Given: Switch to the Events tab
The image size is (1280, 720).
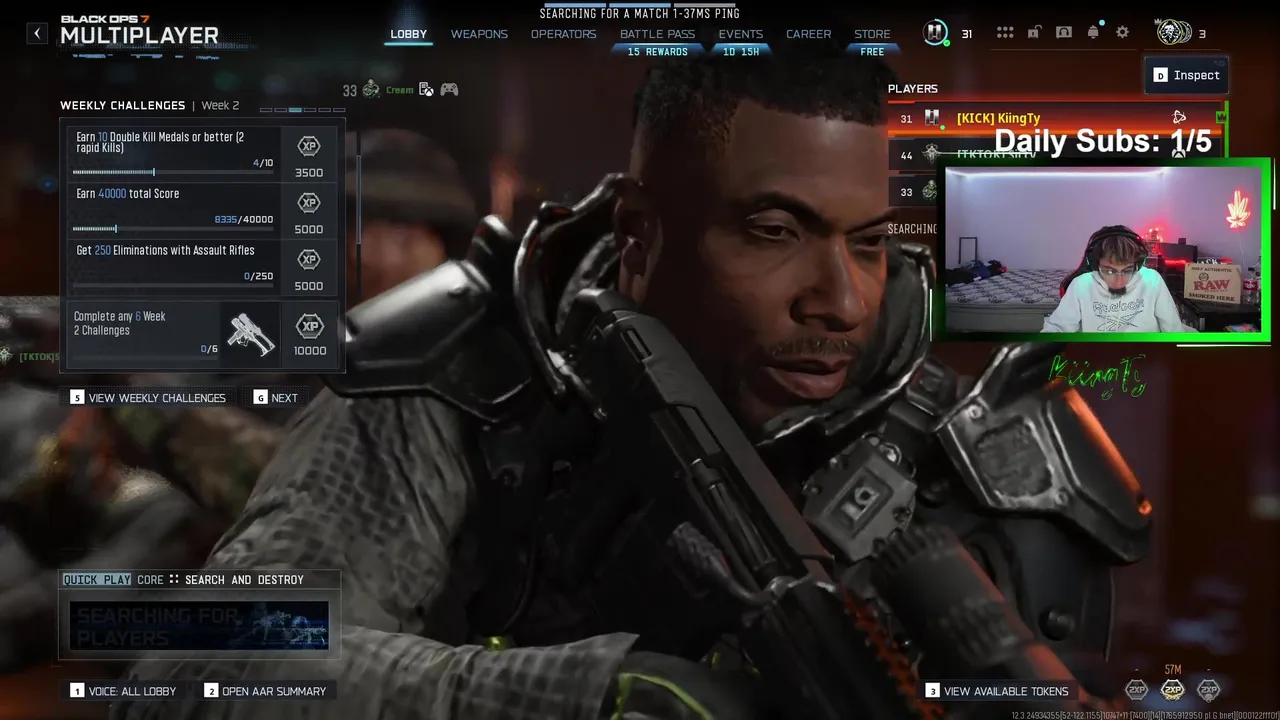Looking at the screenshot, I should (740, 34).
